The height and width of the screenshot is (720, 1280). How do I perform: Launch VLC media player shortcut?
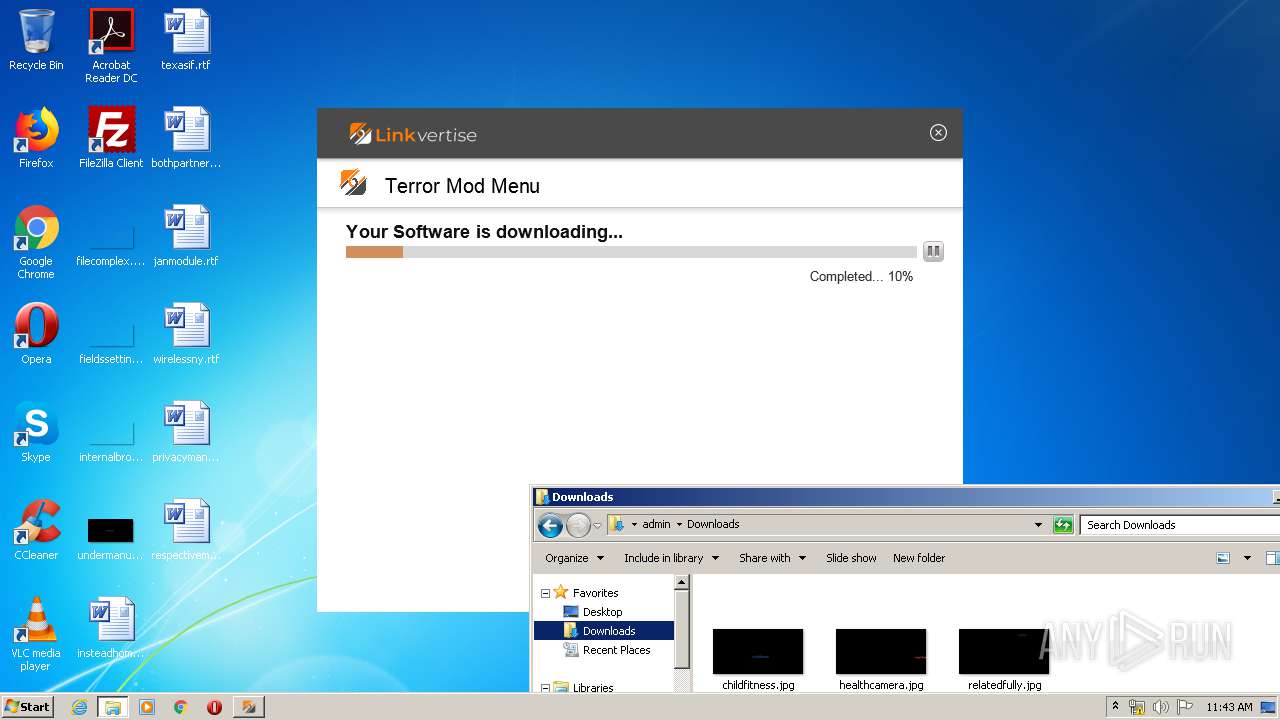(36, 634)
